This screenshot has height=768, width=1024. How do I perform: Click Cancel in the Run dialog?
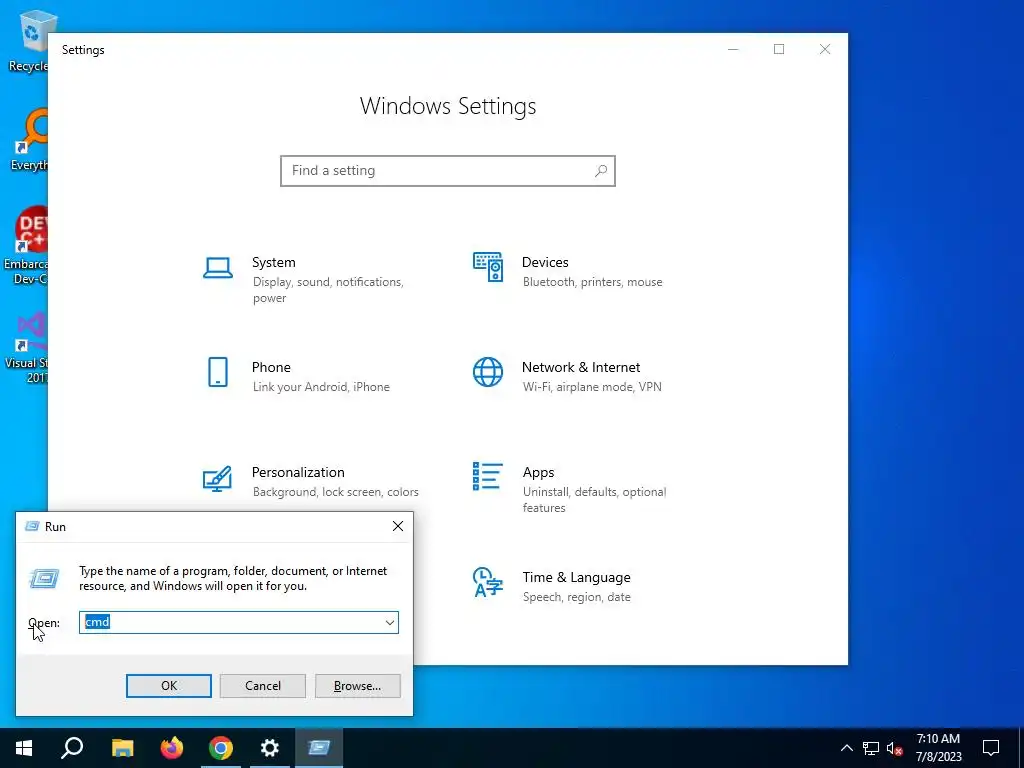coord(263,686)
